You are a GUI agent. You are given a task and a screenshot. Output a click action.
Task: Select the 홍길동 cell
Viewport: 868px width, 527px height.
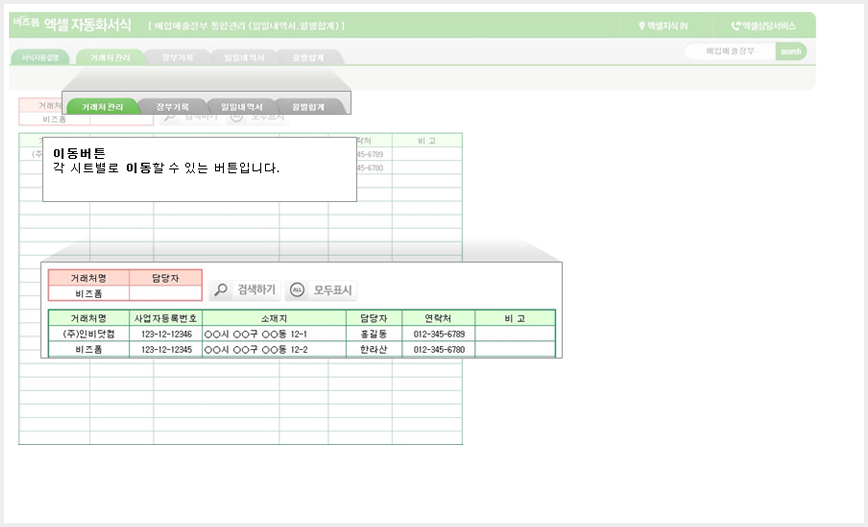point(374,334)
